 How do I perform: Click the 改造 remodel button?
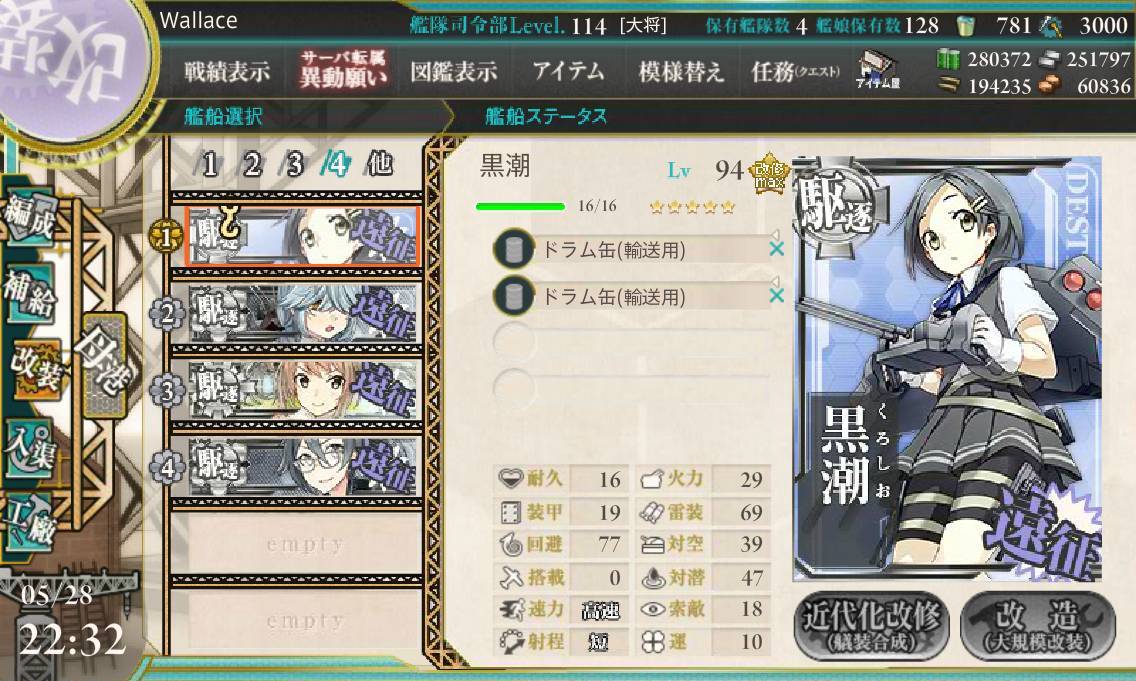coord(1037,625)
